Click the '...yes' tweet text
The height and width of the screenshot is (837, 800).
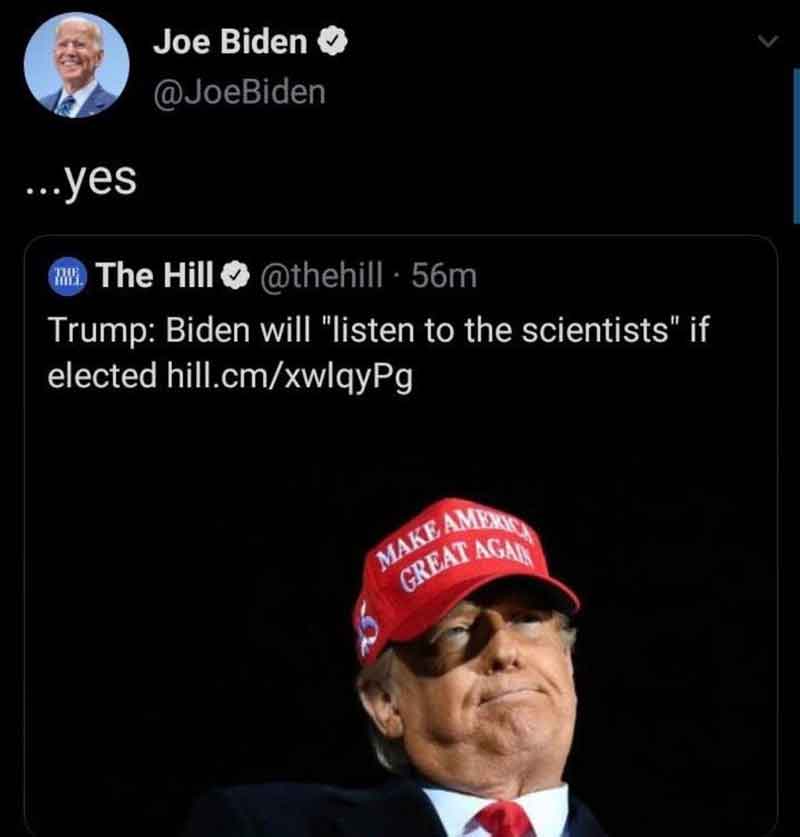click(x=81, y=180)
